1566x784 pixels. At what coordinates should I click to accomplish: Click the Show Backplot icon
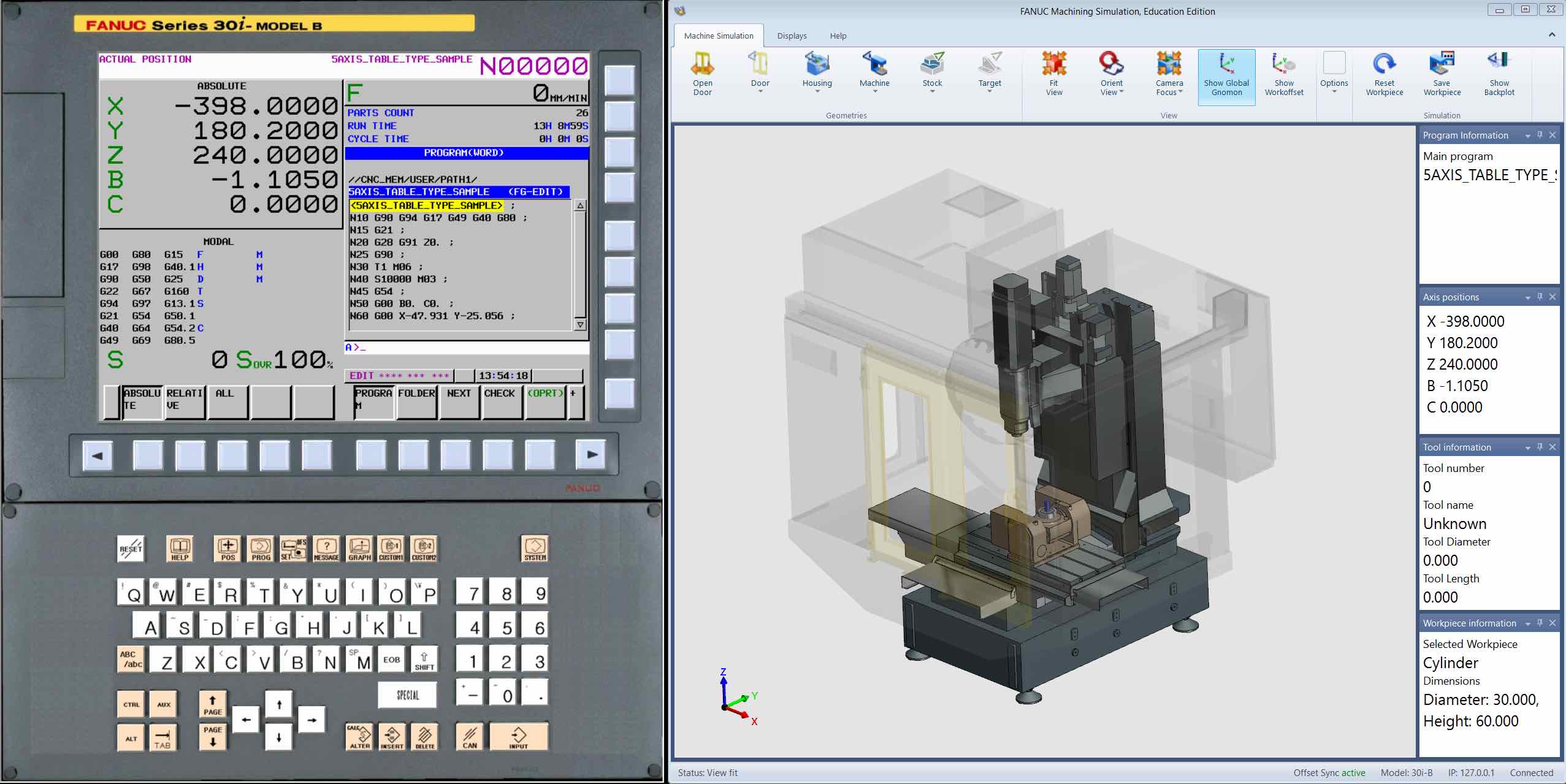(1499, 72)
